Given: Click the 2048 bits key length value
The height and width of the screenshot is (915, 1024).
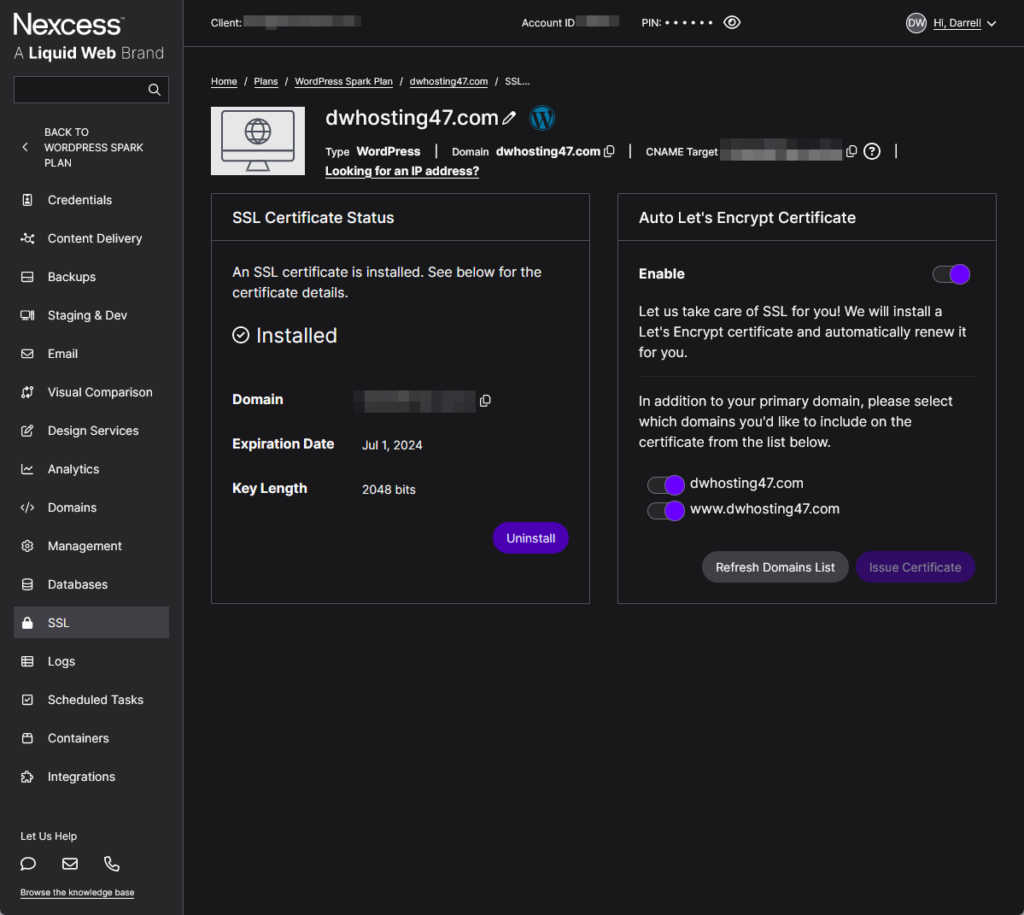Looking at the screenshot, I should coord(389,490).
